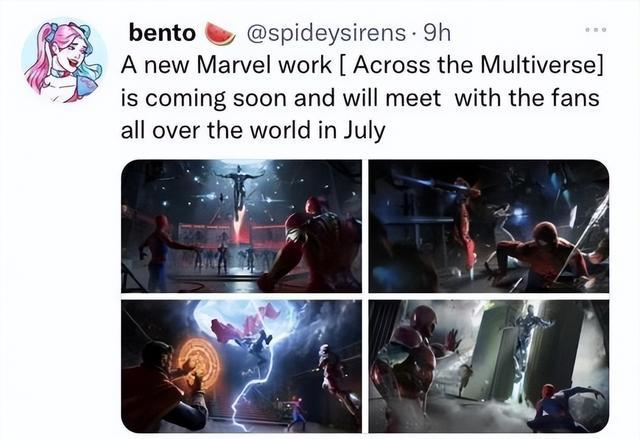Click the tweet text 'A new Marvel work'

pos(226,65)
